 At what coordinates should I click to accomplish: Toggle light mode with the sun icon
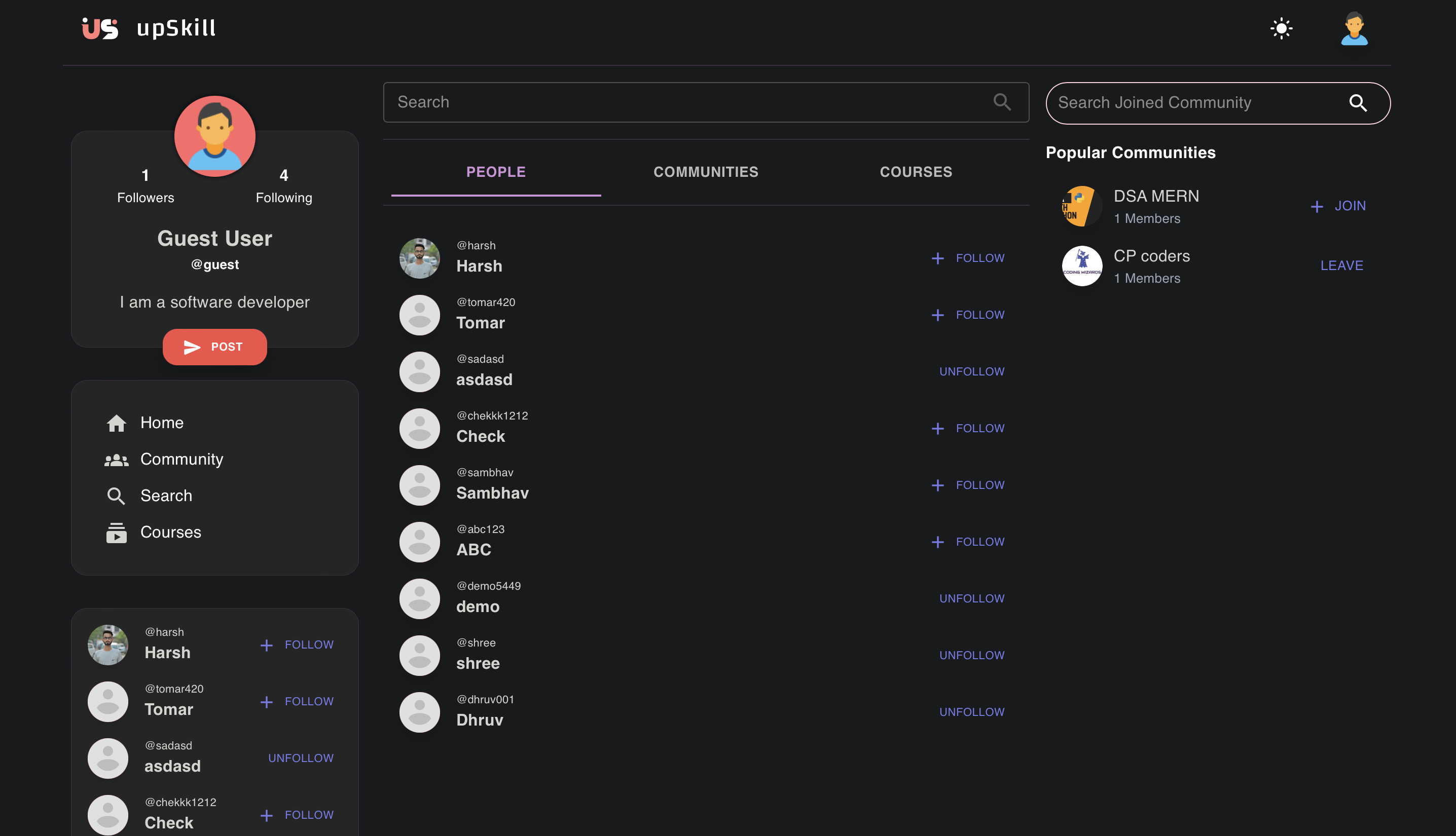point(1281,27)
